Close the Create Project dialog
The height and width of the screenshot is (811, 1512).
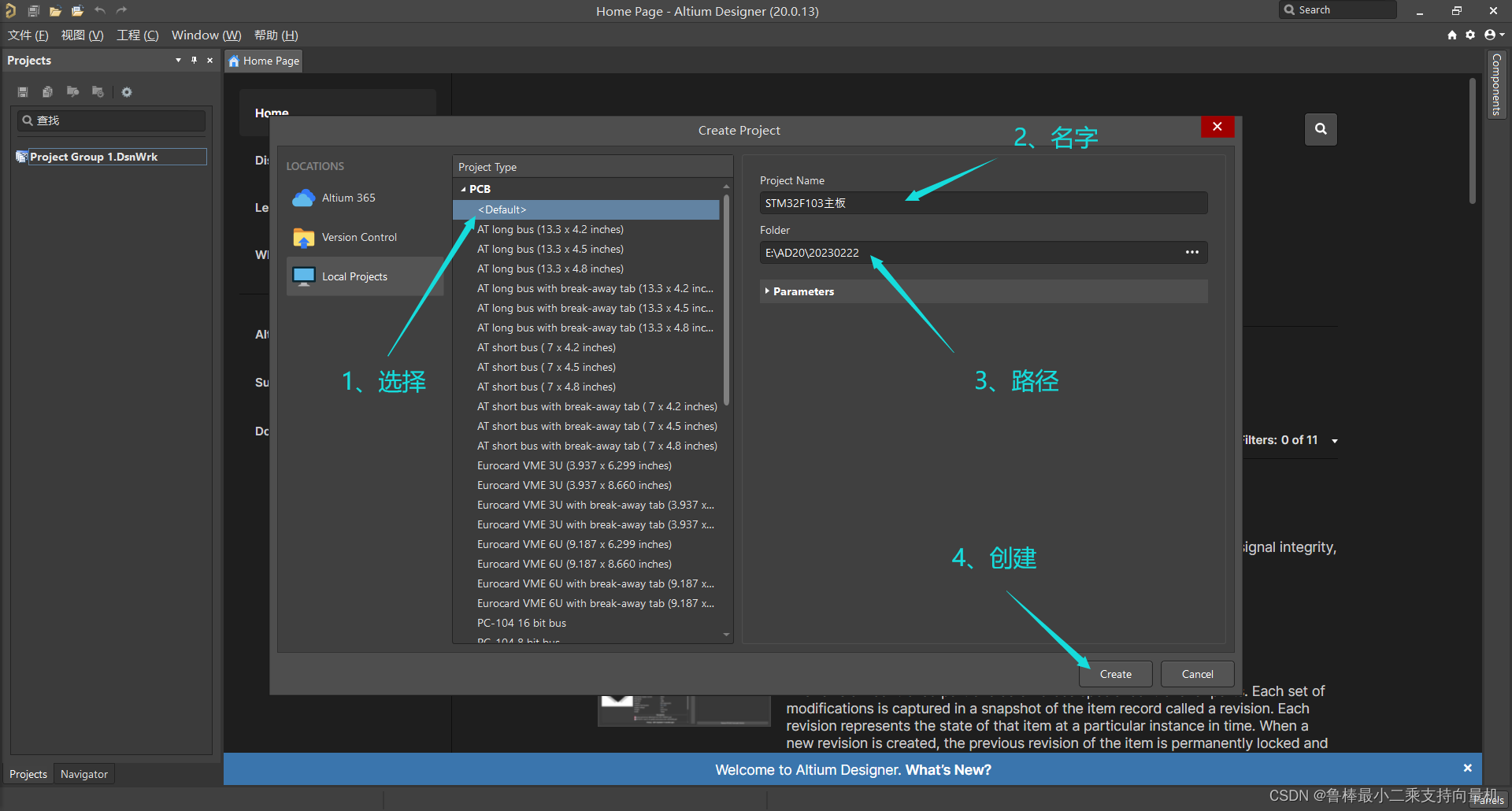[x=1217, y=127]
